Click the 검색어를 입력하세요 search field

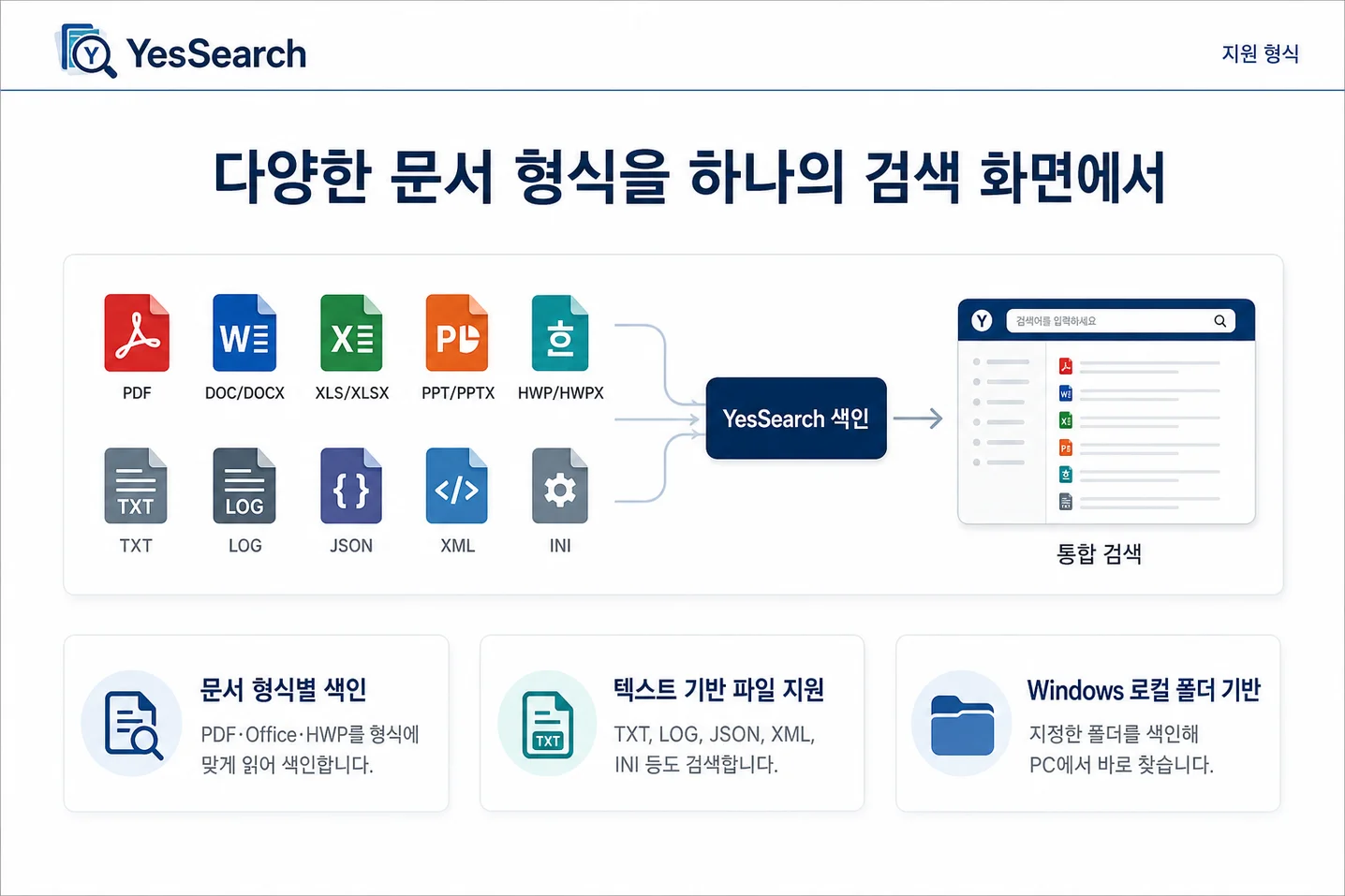1120,321
